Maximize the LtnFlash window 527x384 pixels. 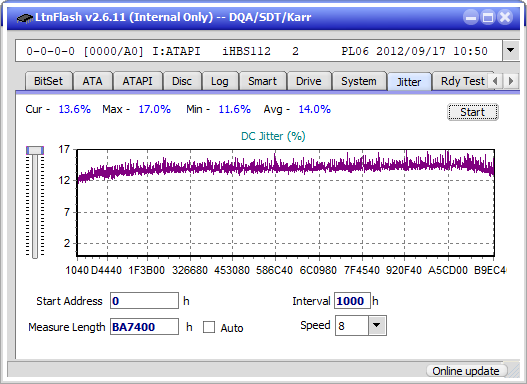[488, 17]
